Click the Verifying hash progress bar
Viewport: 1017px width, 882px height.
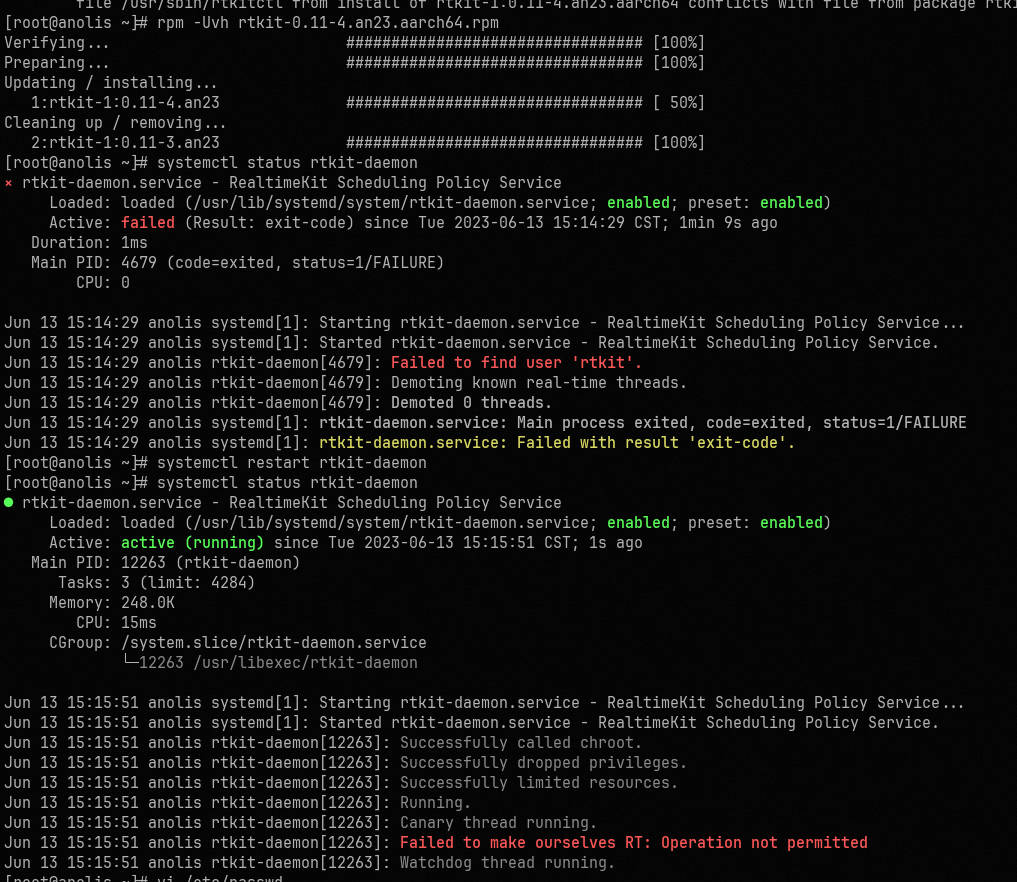[494, 43]
